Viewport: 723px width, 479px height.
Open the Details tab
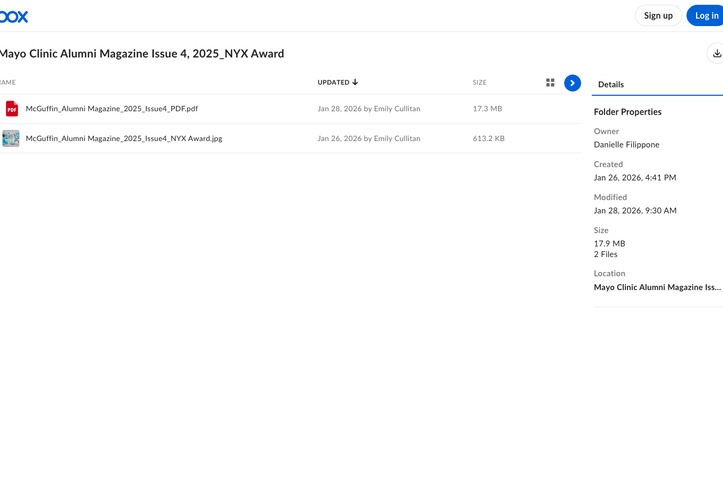pyautogui.click(x=610, y=84)
